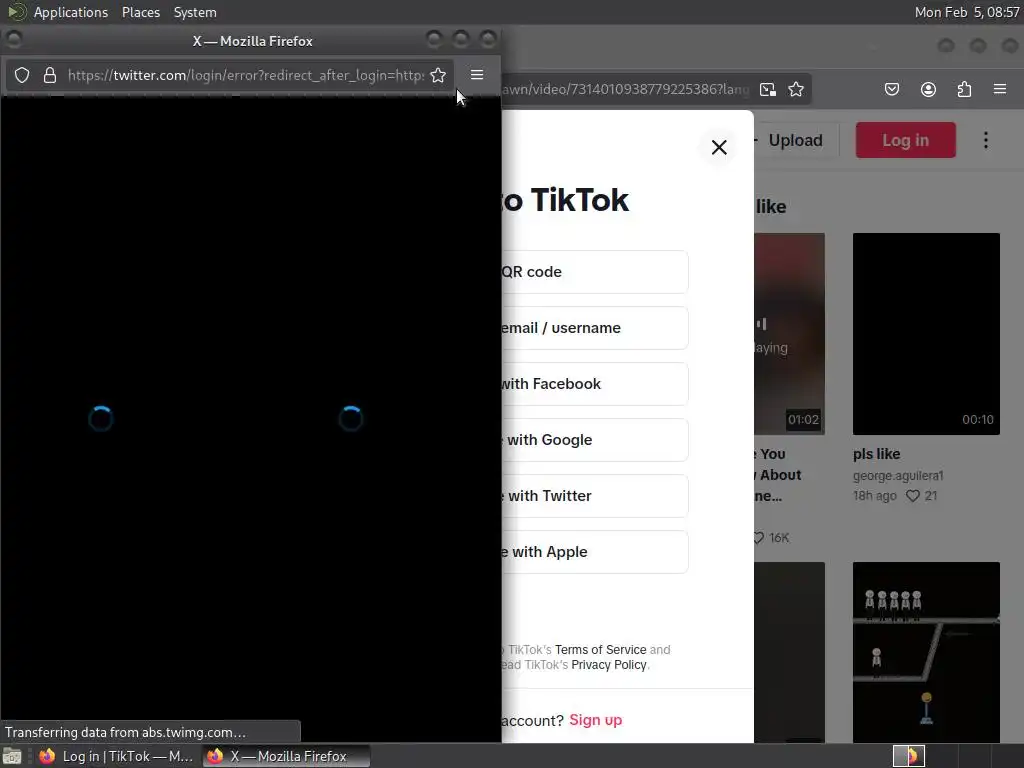This screenshot has width=1024, height=768.
Task: Choose the email / username login option
Action: pyautogui.click(x=594, y=328)
